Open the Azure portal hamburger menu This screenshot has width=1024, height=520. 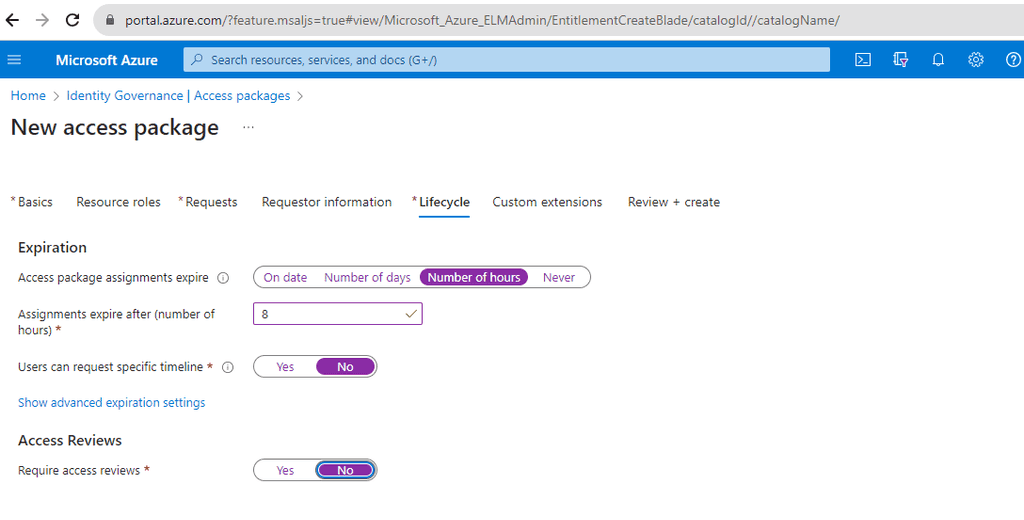click(x=14, y=60)
